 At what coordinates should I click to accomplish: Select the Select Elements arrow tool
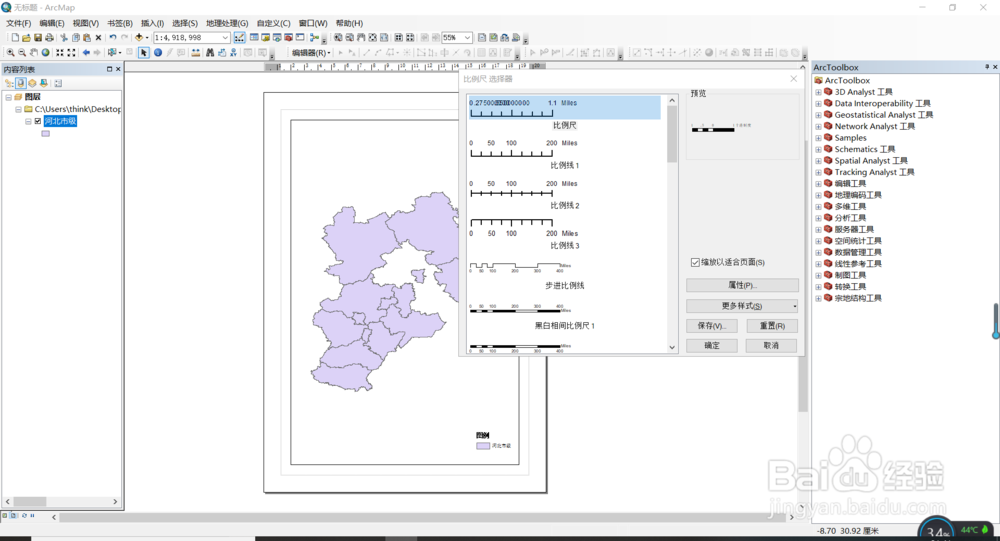coord(143,52)
